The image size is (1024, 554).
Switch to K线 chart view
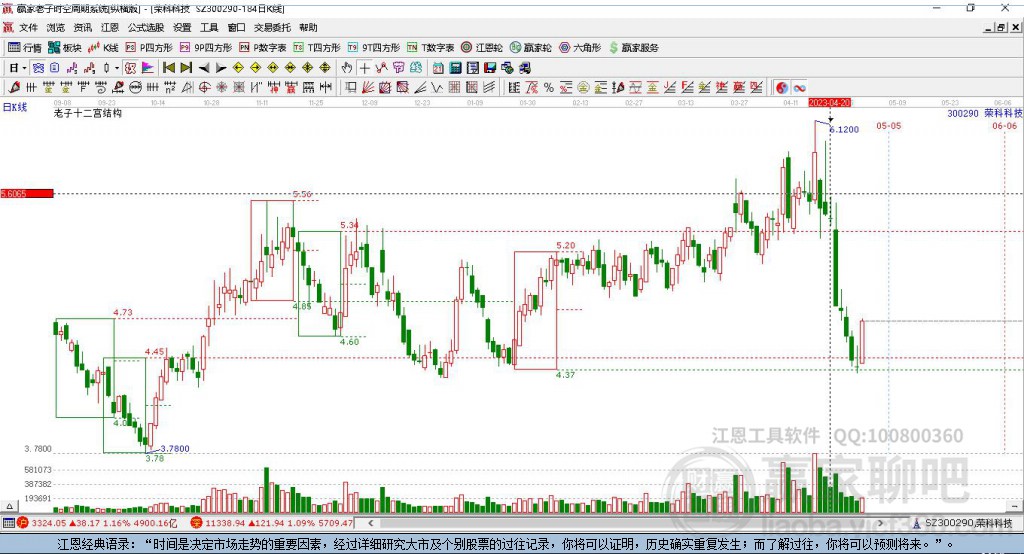coord(103,48)
